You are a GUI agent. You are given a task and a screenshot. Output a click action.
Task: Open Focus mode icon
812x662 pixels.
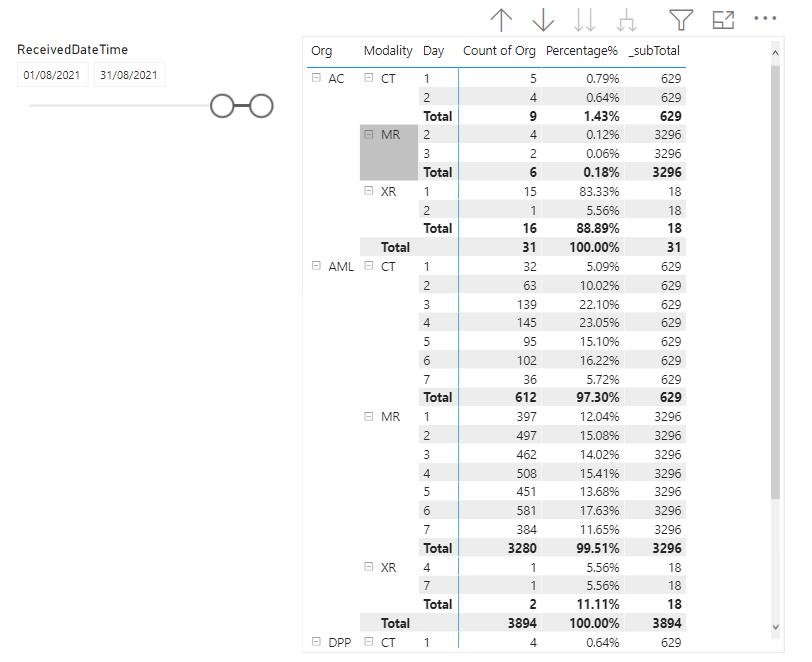tap(723, 20)
